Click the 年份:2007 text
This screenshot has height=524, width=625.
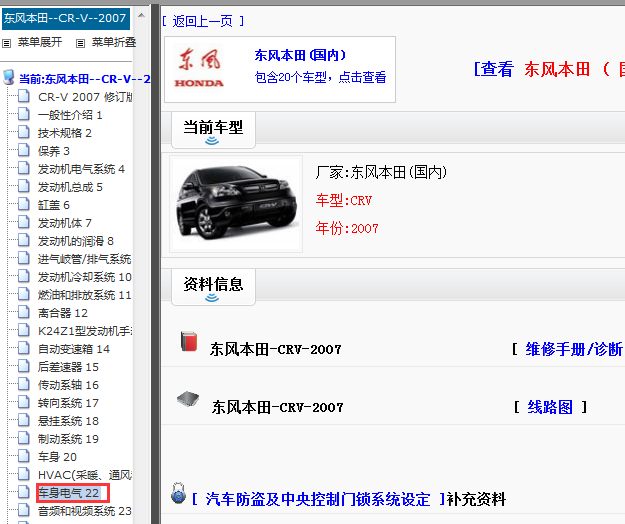pos(347,228)
